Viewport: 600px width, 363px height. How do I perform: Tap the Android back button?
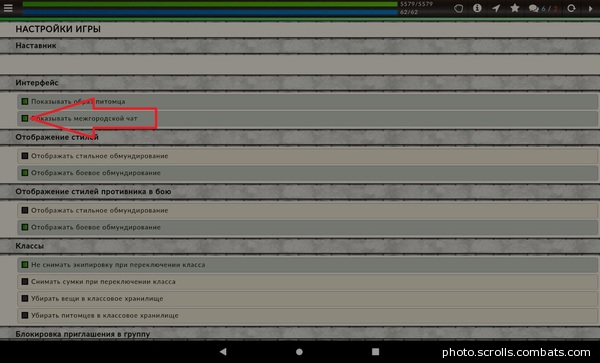[223, 352]
